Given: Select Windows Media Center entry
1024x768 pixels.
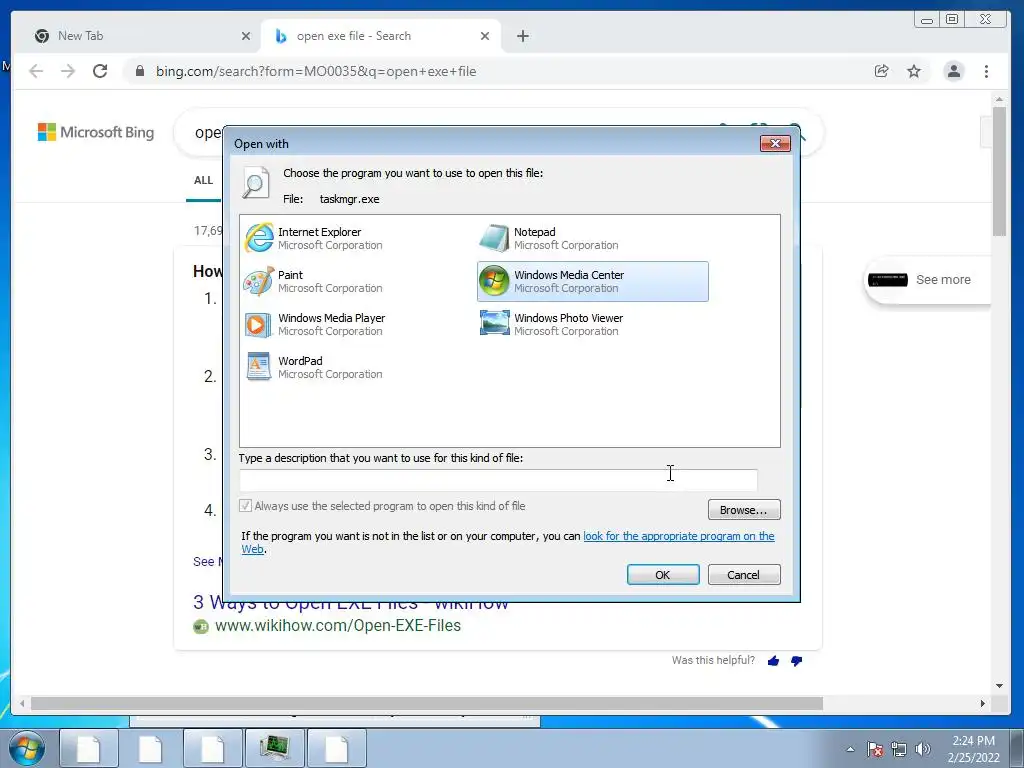Looking at the screenshot, I should coord(592,281).
